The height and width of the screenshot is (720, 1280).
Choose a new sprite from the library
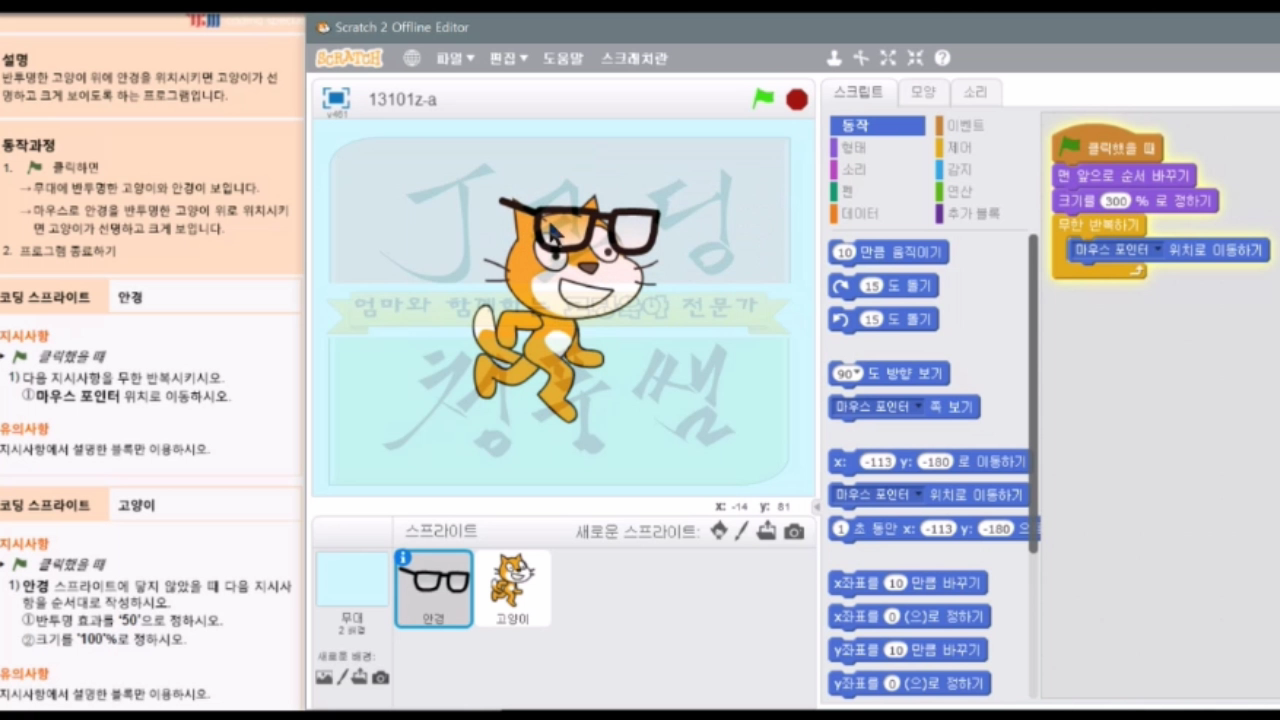pos(719,532)
